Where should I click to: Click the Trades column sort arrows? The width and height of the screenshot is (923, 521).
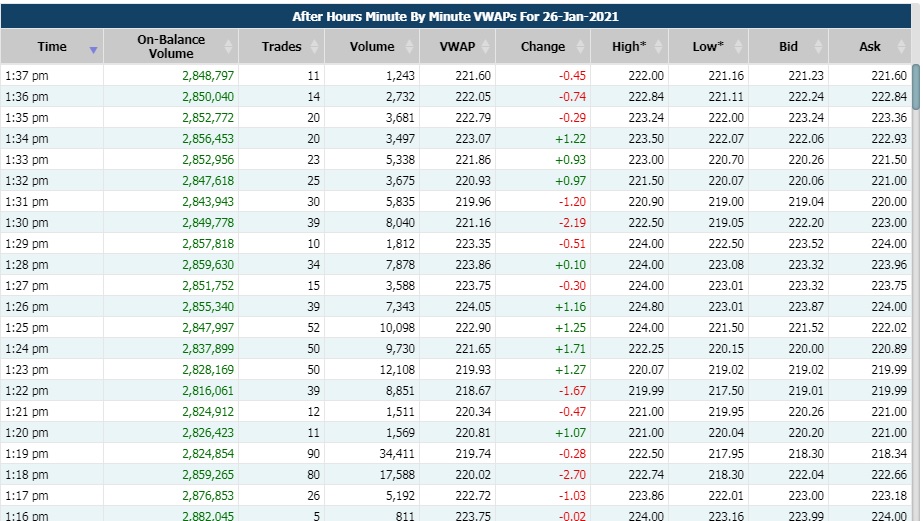(316, 47)
